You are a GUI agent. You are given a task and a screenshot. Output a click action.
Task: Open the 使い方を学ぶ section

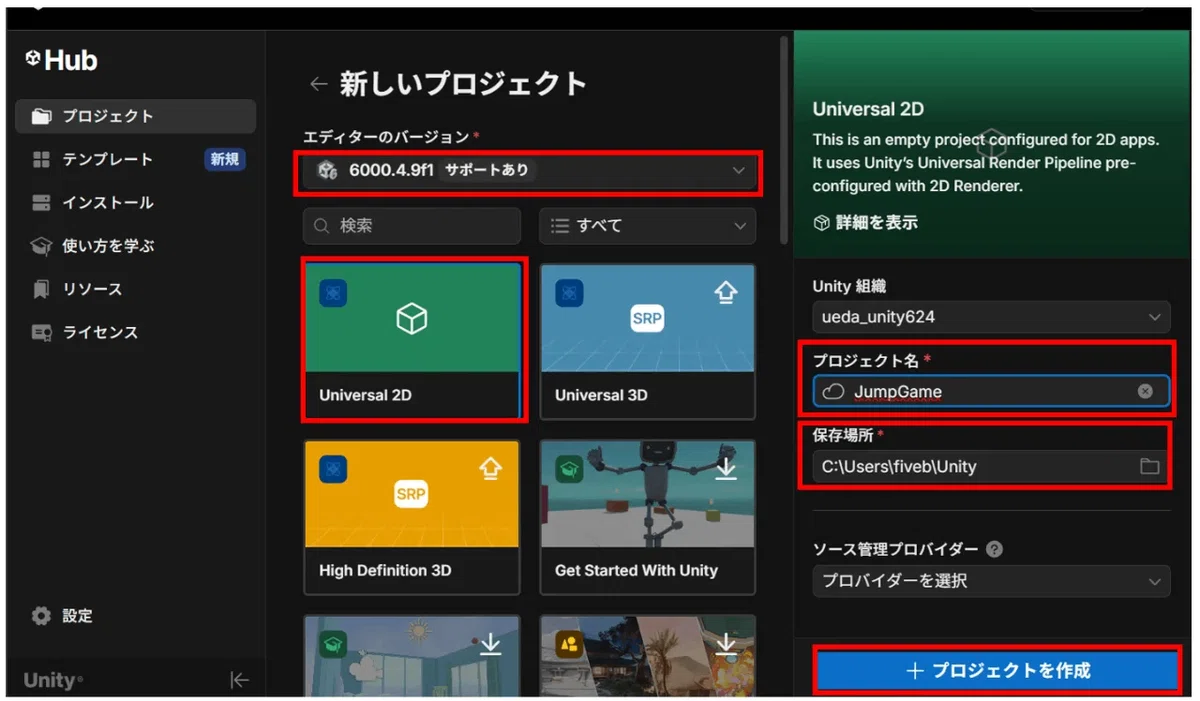[x=135, y=245]
